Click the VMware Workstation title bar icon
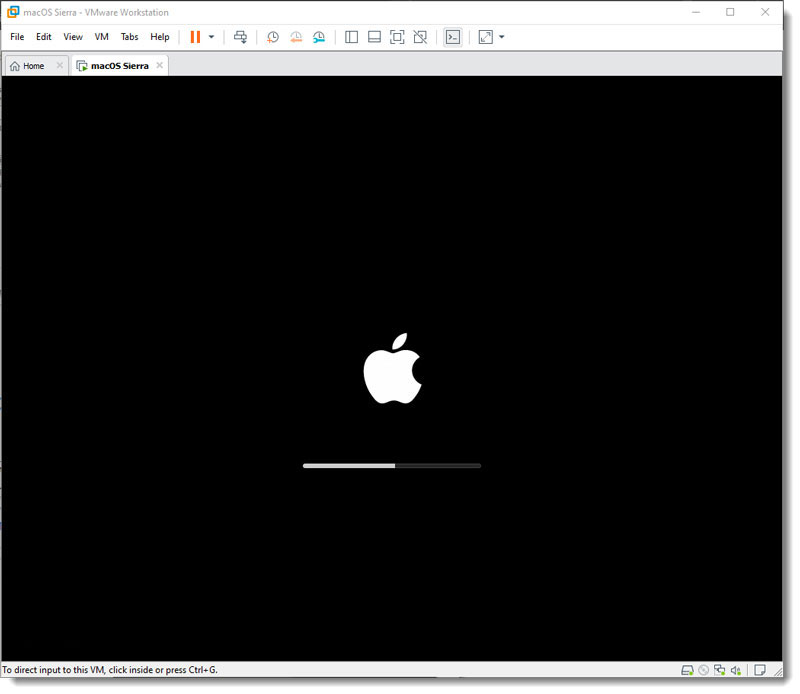This screenshot has height=694, width=800. (x=13, y=12)
